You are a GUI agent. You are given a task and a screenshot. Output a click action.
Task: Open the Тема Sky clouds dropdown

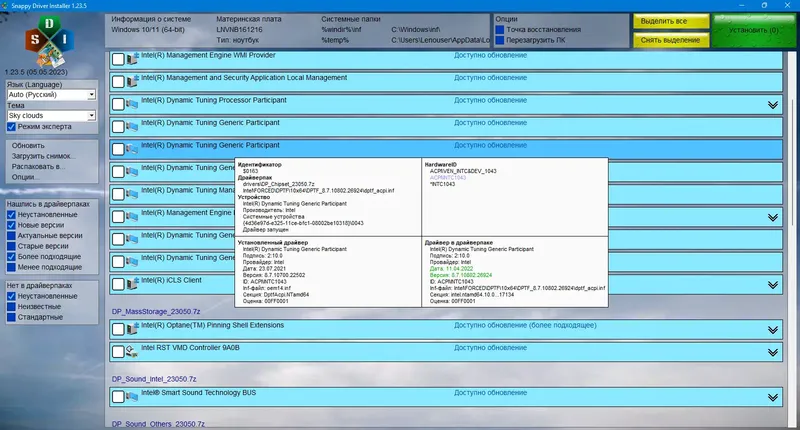pos(51,116)
